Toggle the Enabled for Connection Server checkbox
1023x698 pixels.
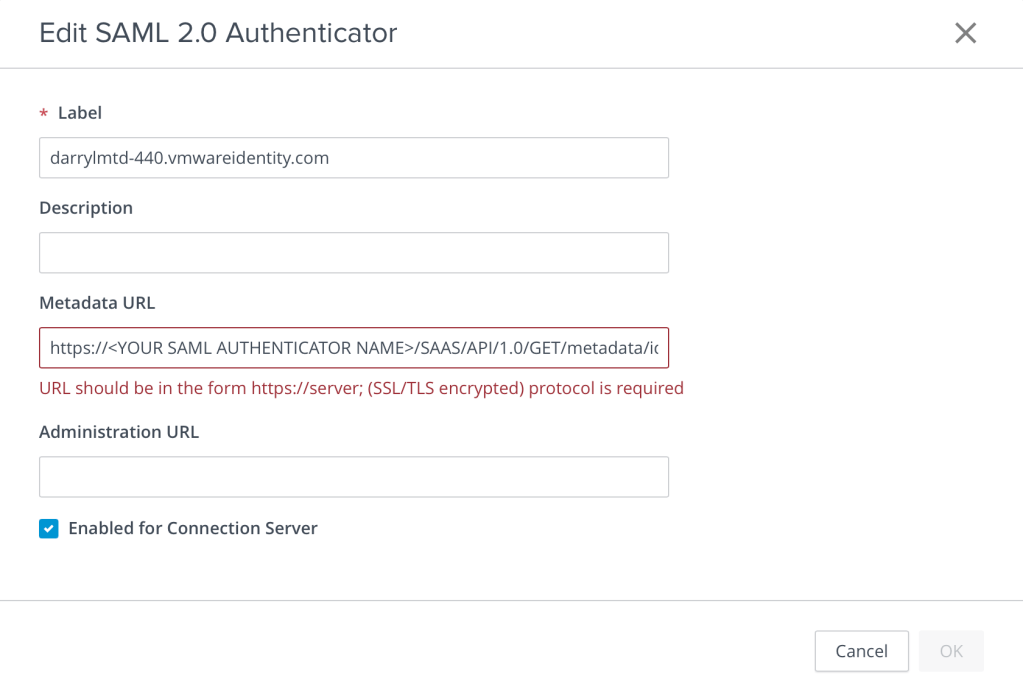(x=49, y=529)
